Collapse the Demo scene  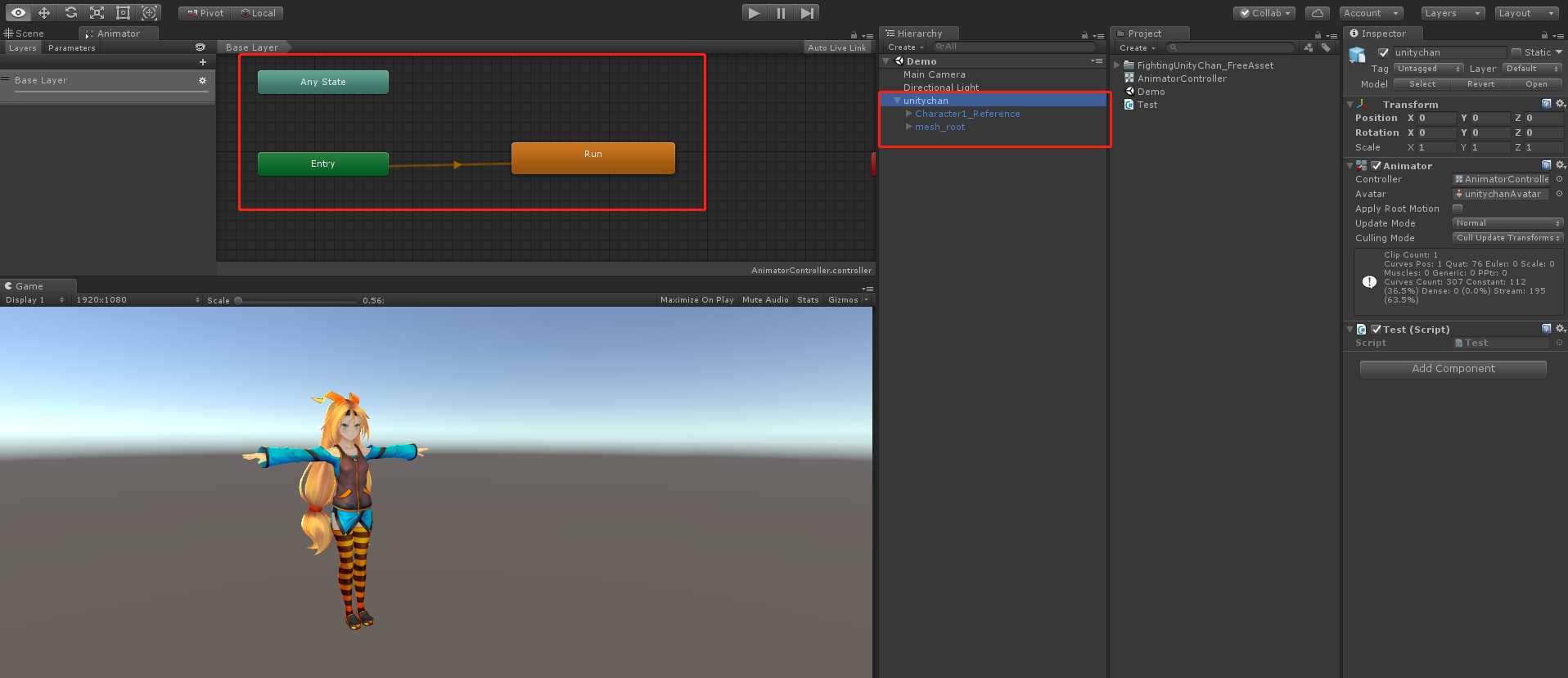point(886,61)
